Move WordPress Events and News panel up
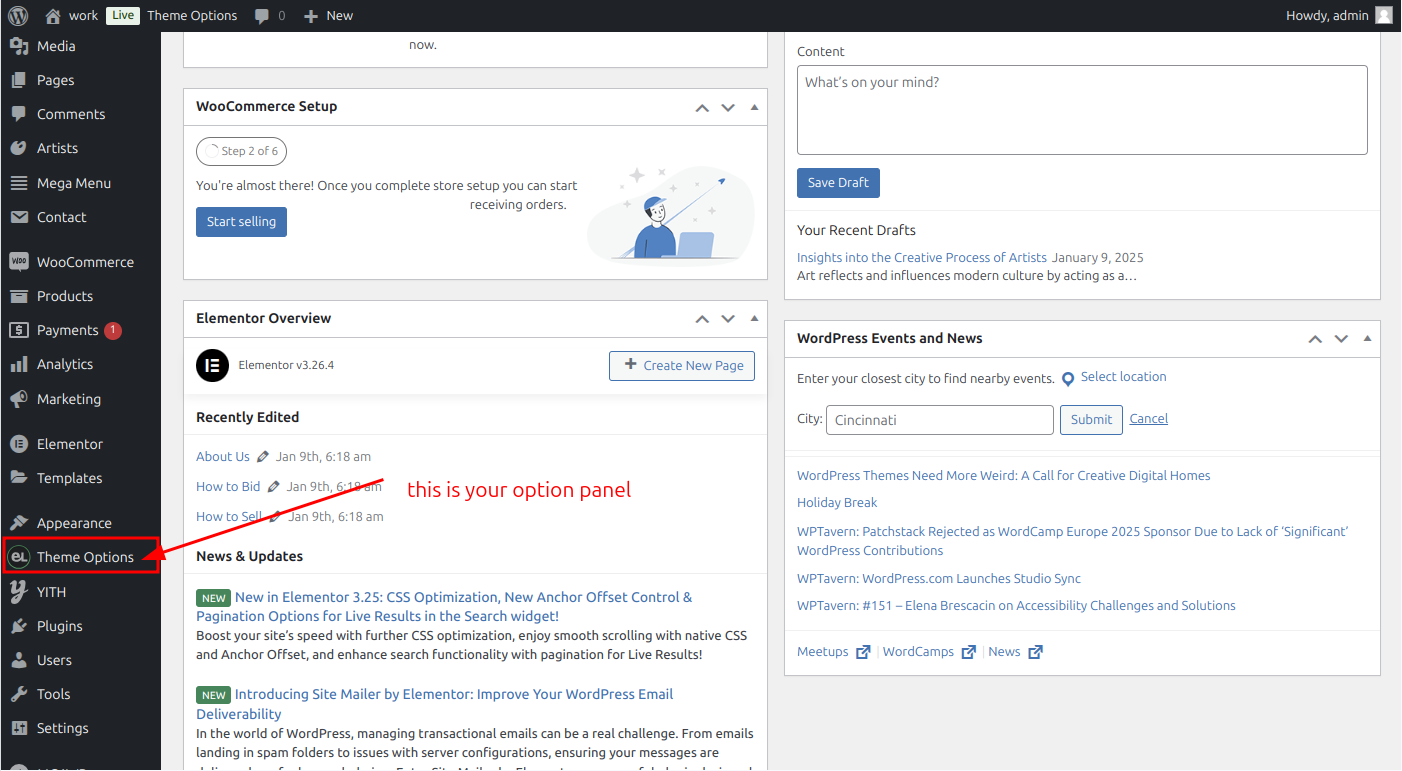Image resolution: width=1402 pixels, height=771 pixels. (1315, 339)
